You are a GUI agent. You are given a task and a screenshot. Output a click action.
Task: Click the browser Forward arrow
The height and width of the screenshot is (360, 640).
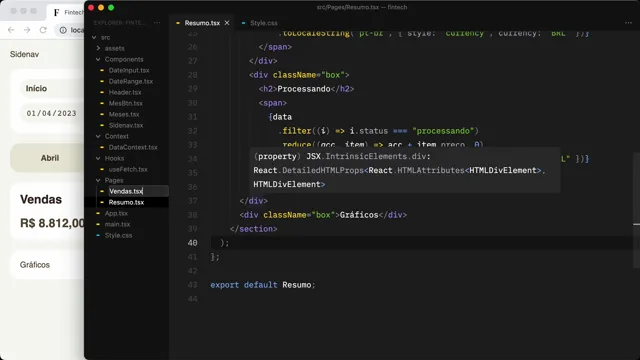(x=27, y=30)
